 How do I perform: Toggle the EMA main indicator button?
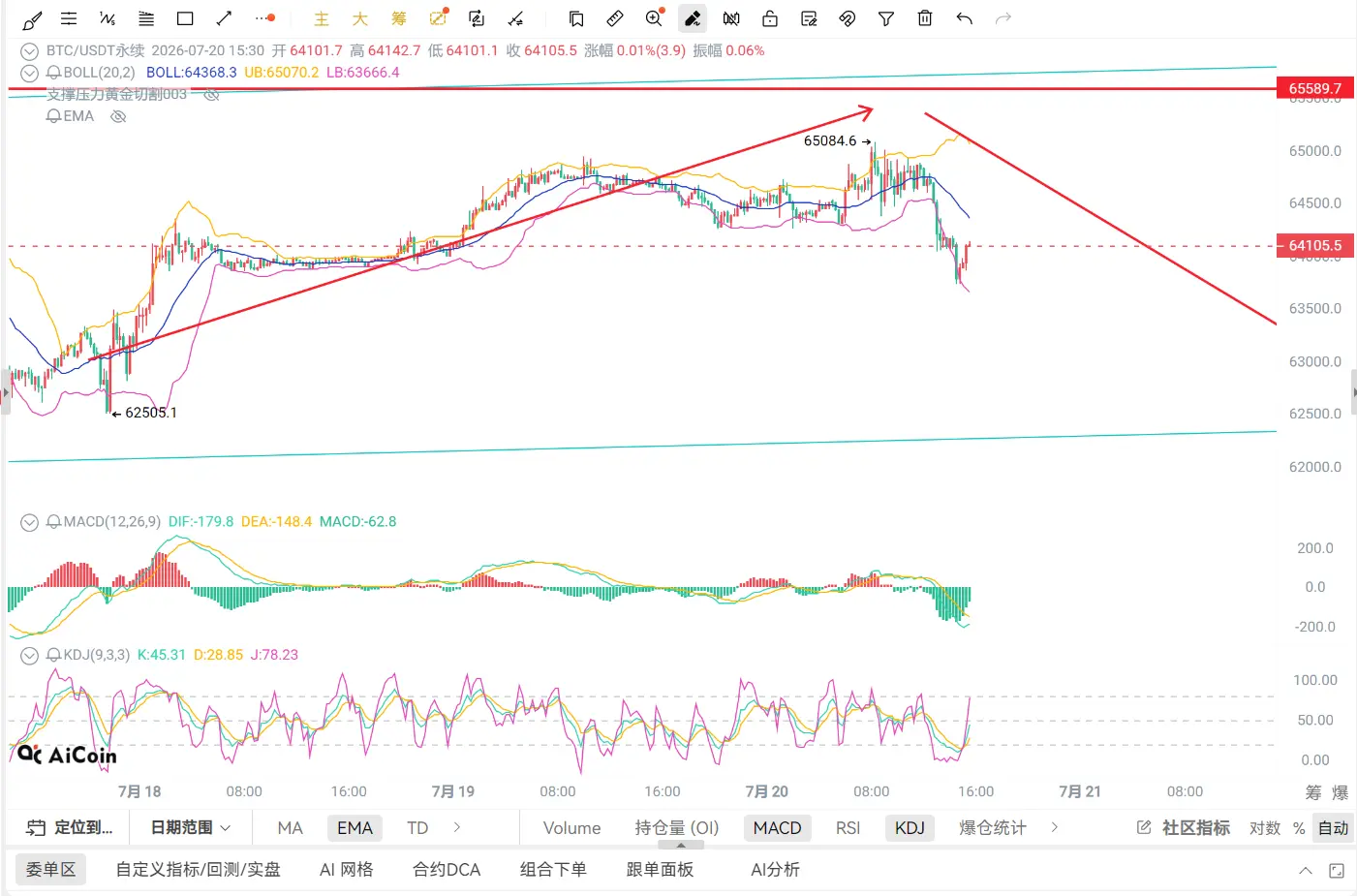355,828
